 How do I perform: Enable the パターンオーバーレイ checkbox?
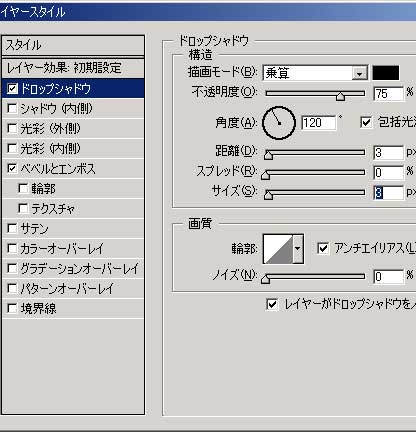tap(12, 289)
